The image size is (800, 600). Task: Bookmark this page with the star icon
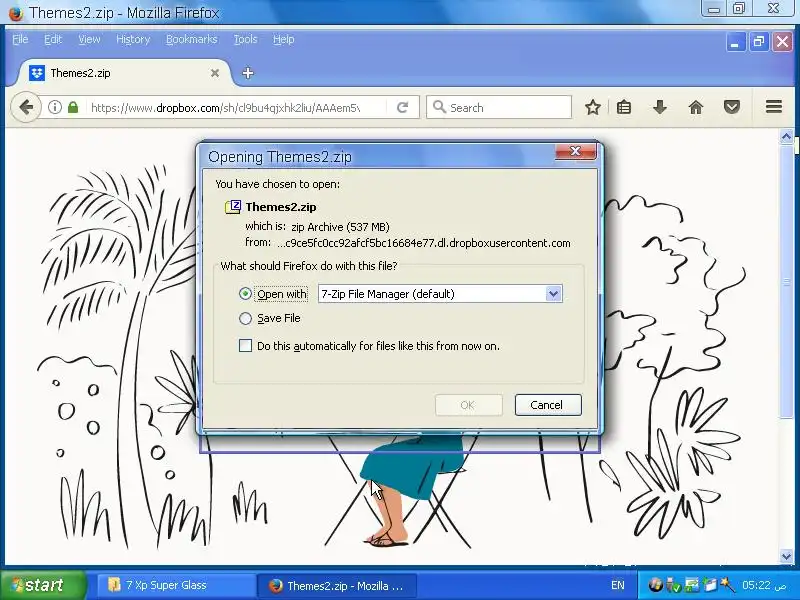click(x=592, y=107)
